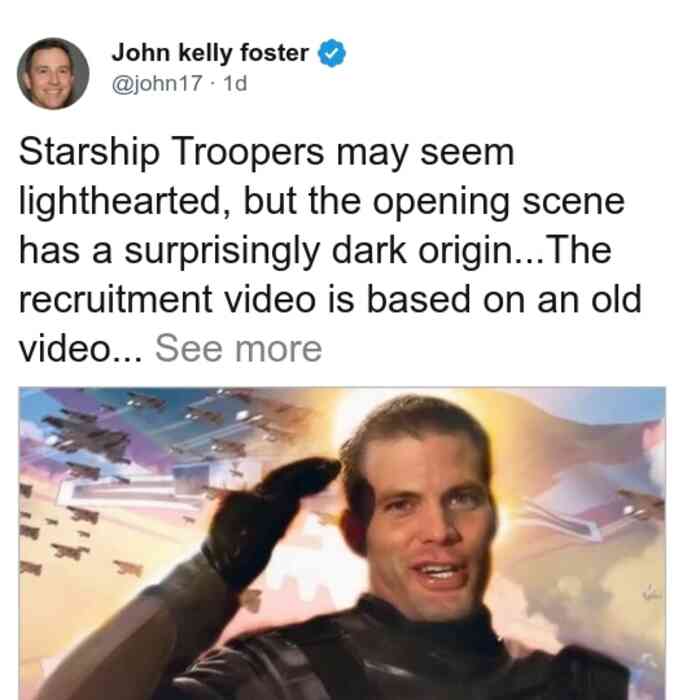
Task: Click the phrase recruitment video in the text
Action: pyautogui.click(x=167, y=300)
